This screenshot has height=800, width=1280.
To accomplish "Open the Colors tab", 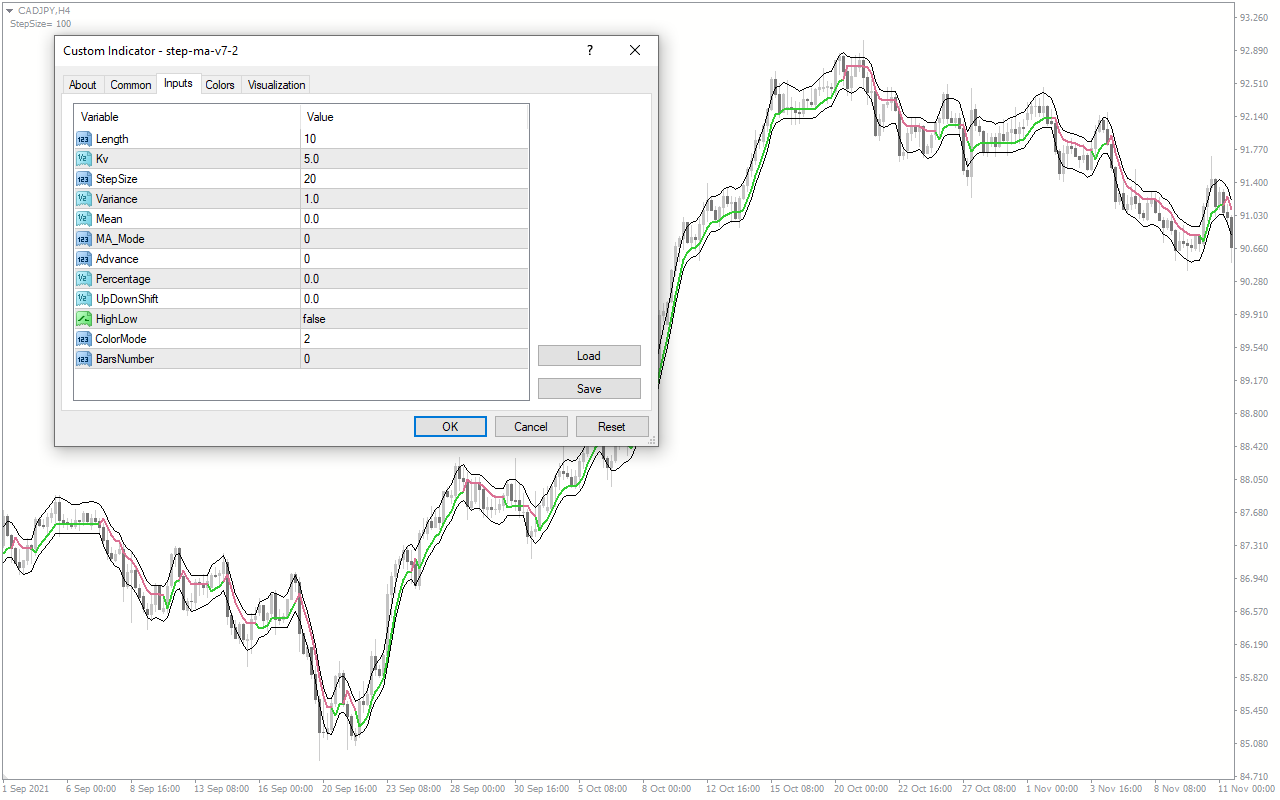I will click(220, 85).
